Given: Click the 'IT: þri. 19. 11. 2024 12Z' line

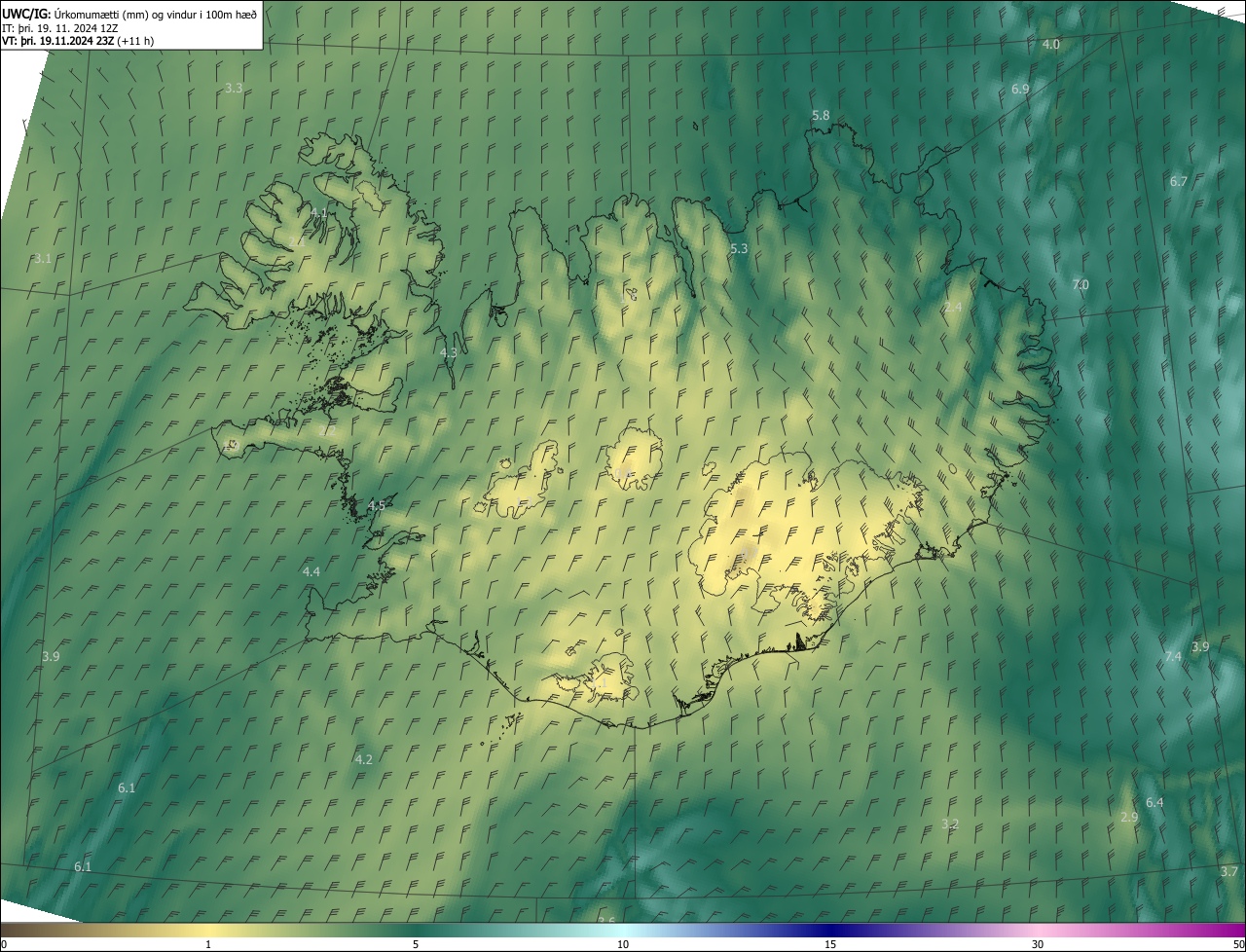Looking at the screenshot, I should pos(60,27).
